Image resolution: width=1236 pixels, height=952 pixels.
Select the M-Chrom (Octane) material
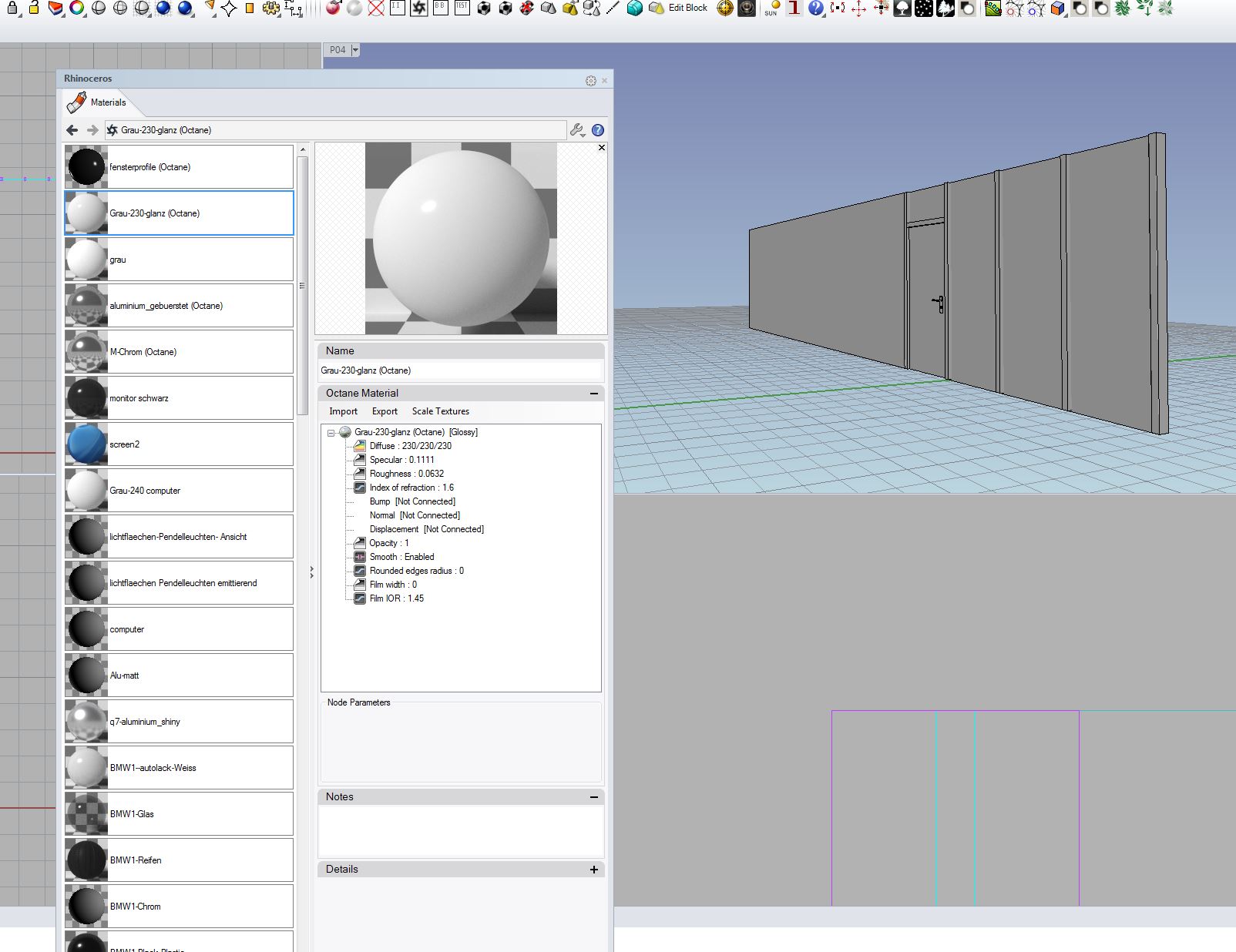[179, 352]
